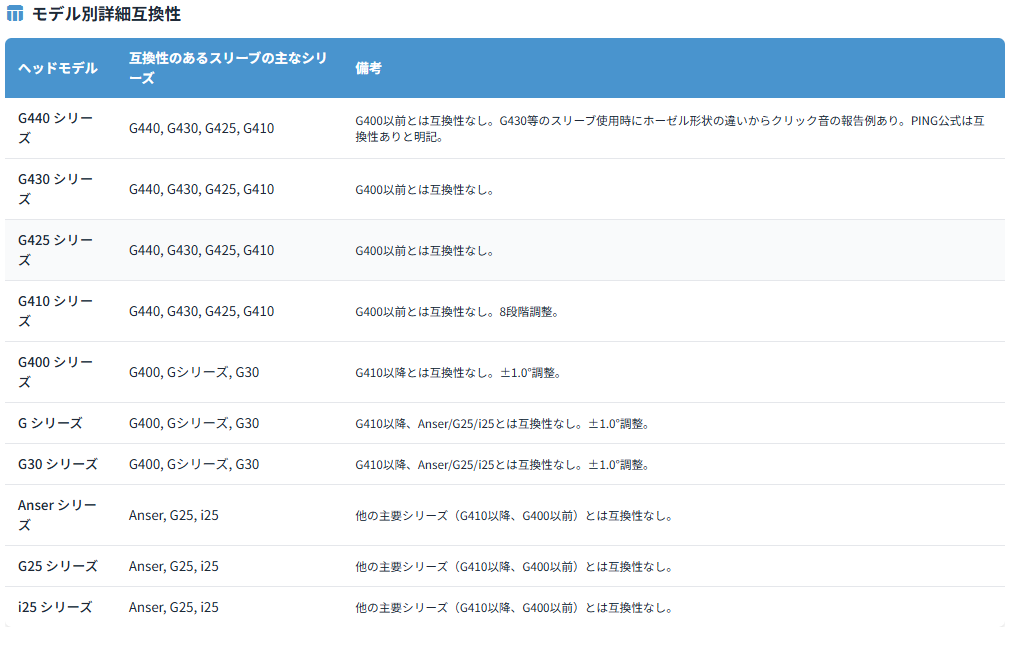
Task: Click the G シリーズ row label
Action: pyautogui.click(x=50, y=423)
